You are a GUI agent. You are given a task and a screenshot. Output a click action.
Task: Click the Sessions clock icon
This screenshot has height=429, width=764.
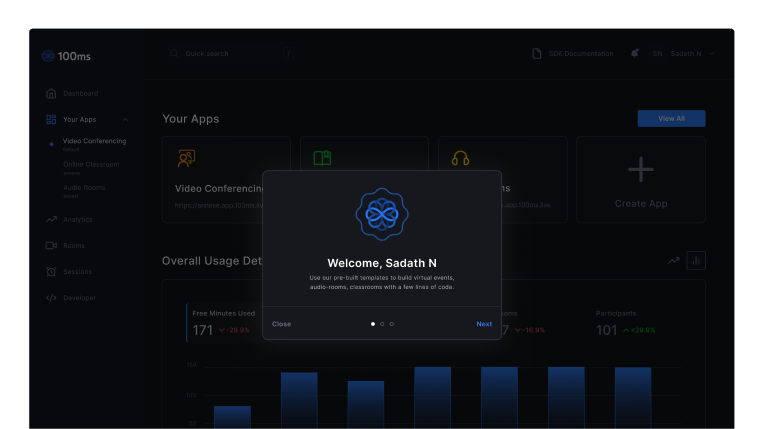coord(51,272)
